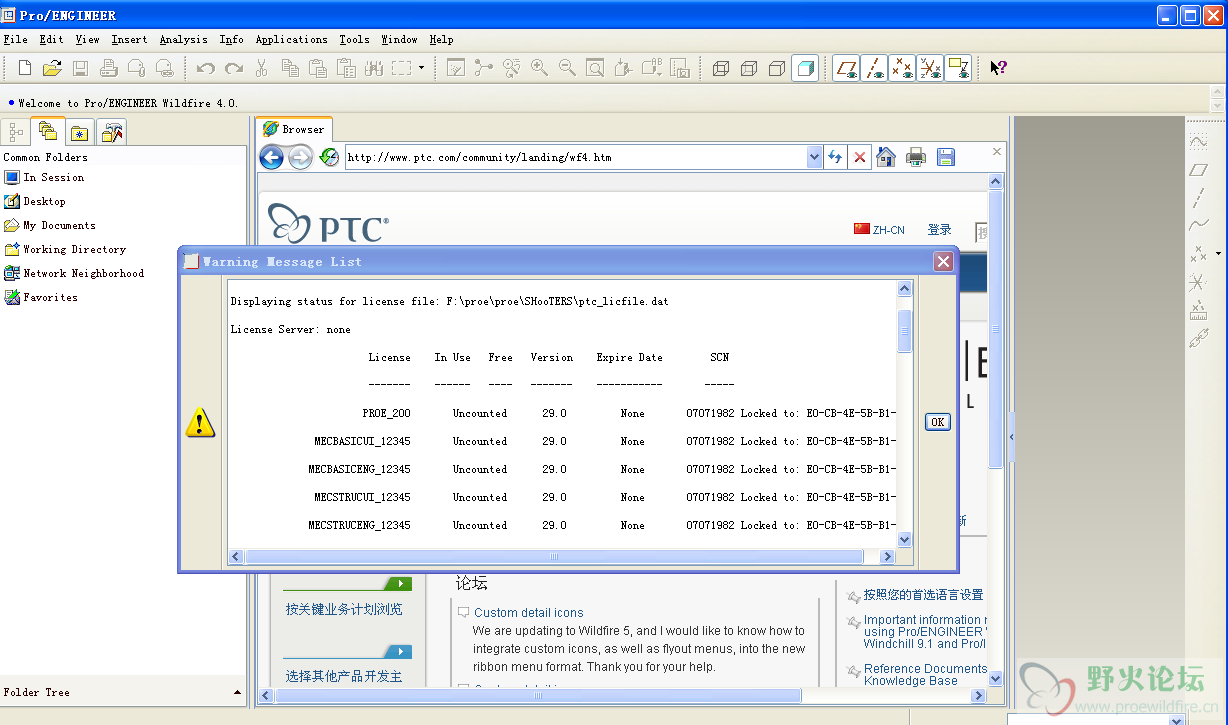This screenshot has height=725, width=1228.
Task: Open the Custom detail icons link
Action: click(x=528, y=613)
